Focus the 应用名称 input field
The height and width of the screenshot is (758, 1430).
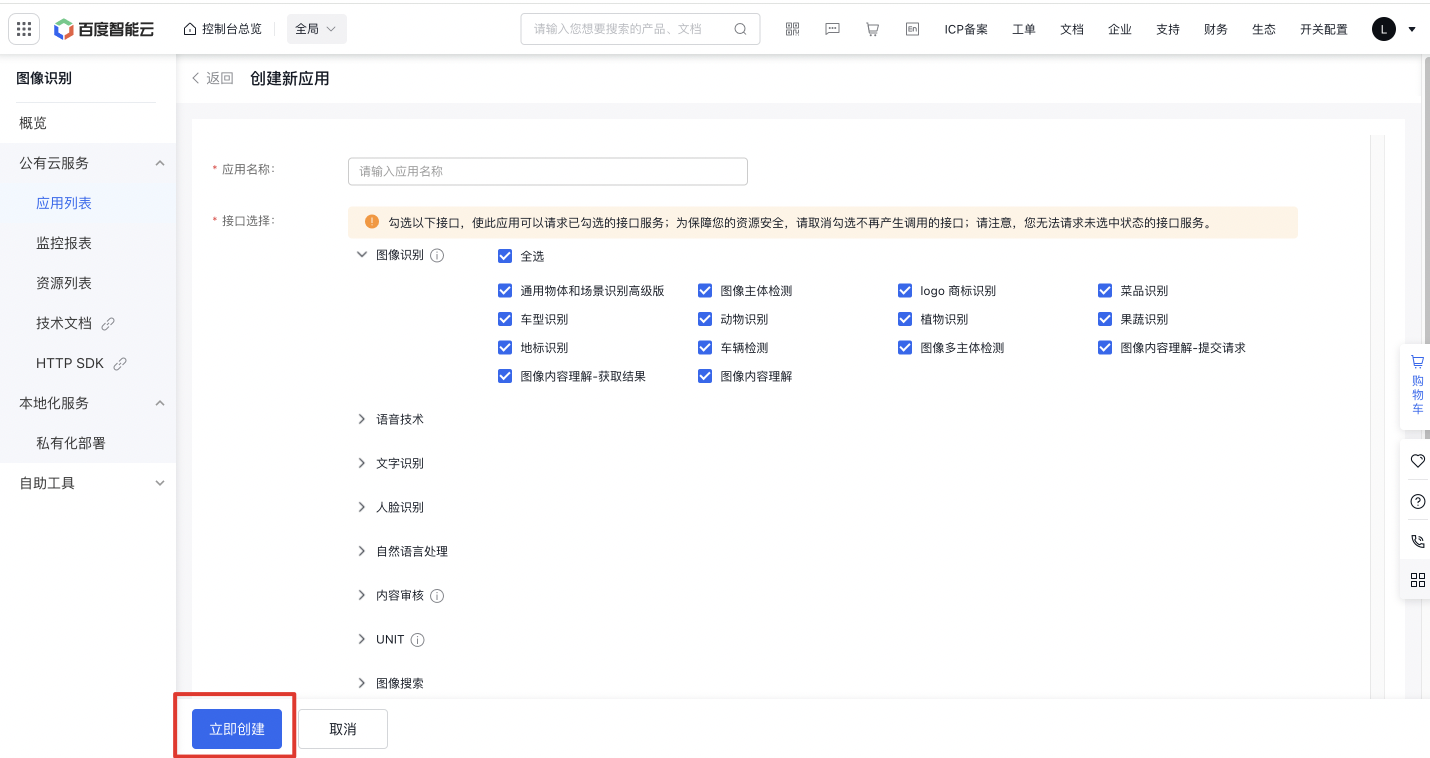click(x=548, y=171)
